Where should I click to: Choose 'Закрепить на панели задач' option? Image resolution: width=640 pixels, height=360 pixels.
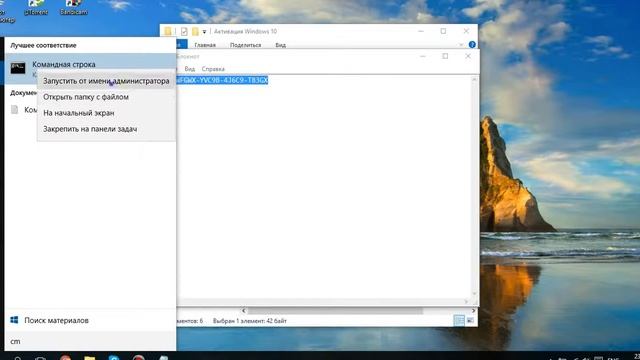(x=90, y=129)
